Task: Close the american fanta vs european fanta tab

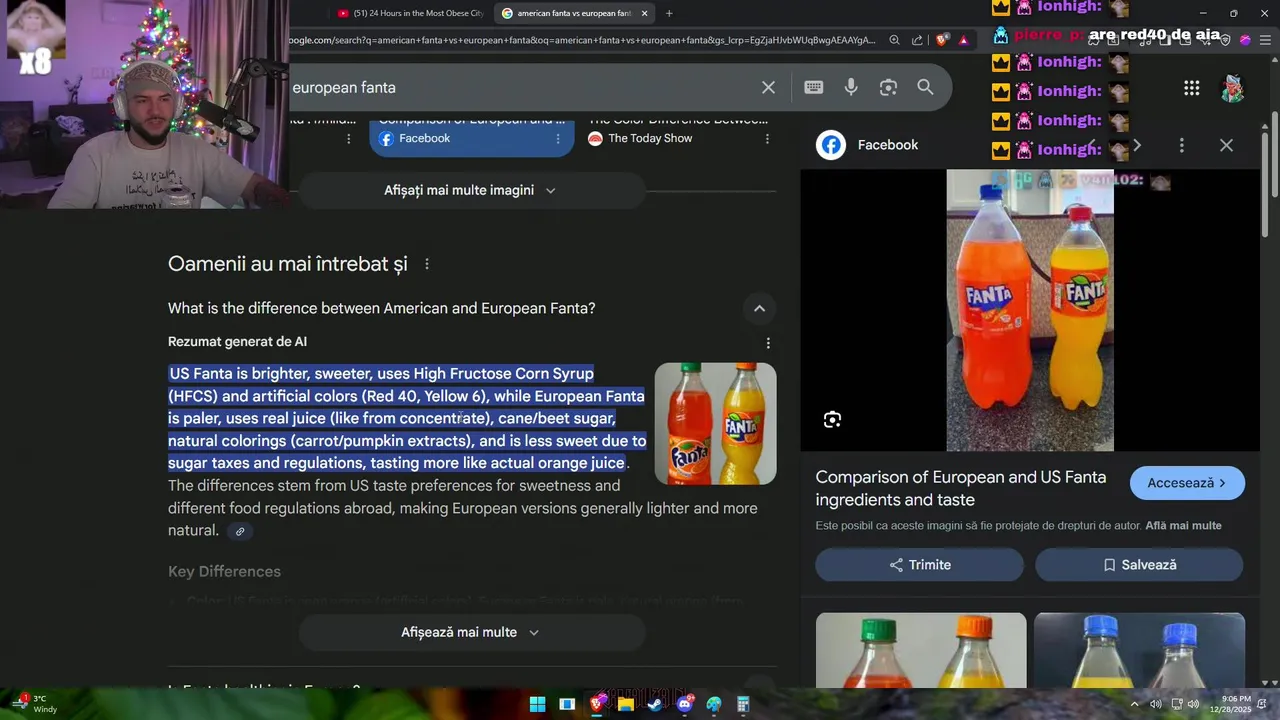Action: click(x=645, y=13)
